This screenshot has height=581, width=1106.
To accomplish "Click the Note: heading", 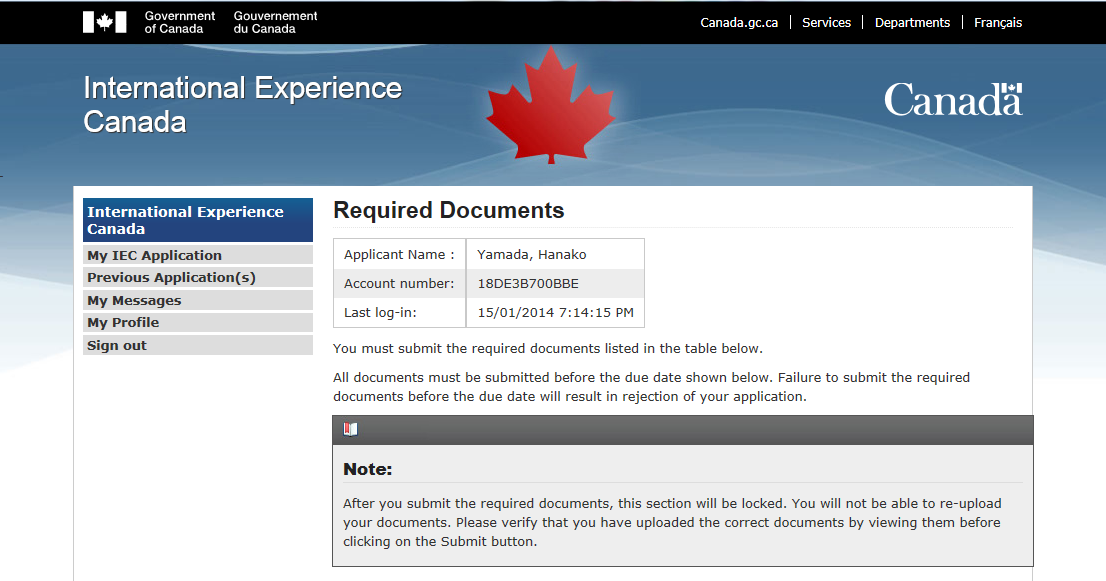I will click(x=367, y=470).
